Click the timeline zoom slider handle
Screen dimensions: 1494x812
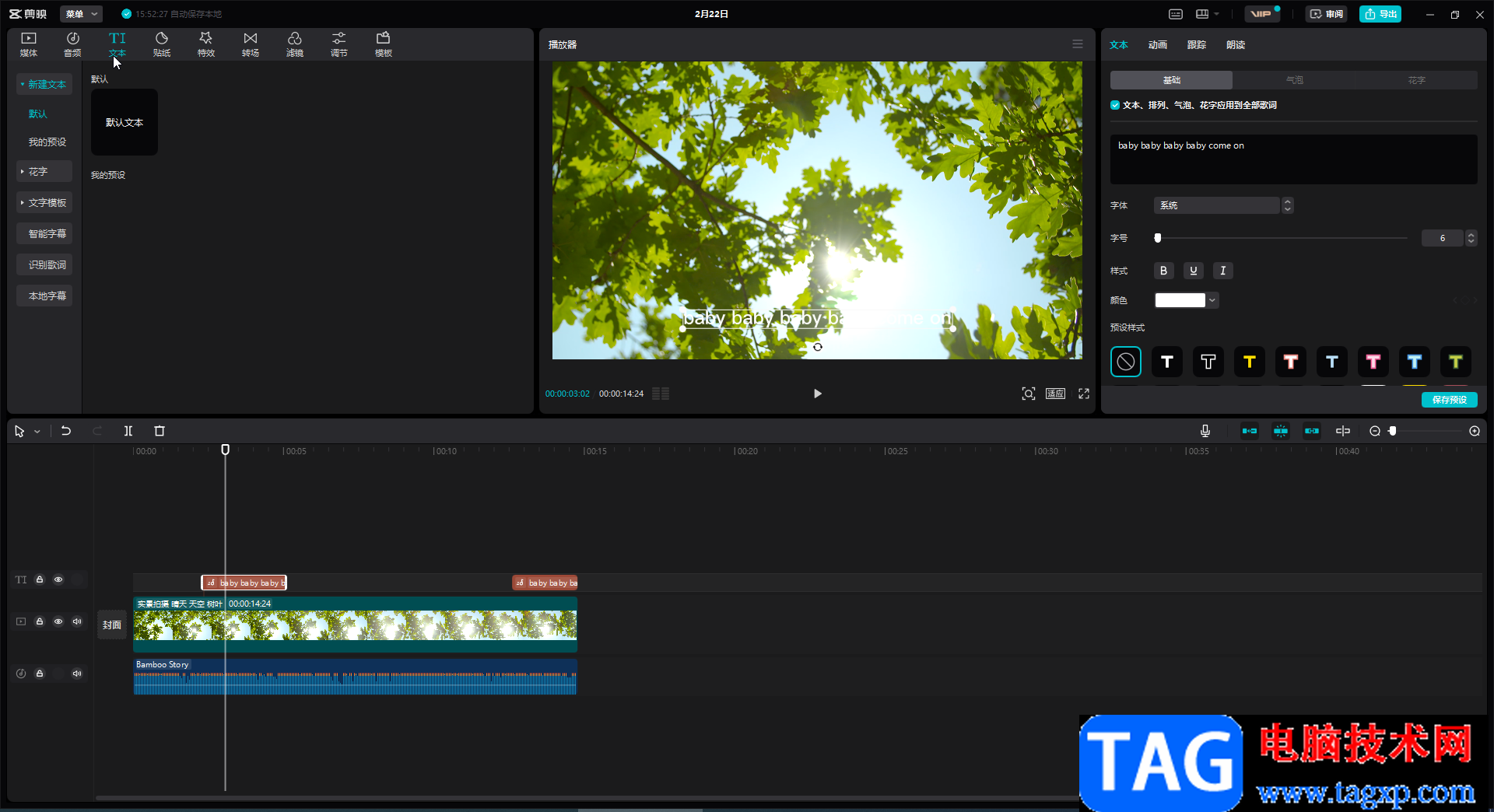coord(1393,431)
